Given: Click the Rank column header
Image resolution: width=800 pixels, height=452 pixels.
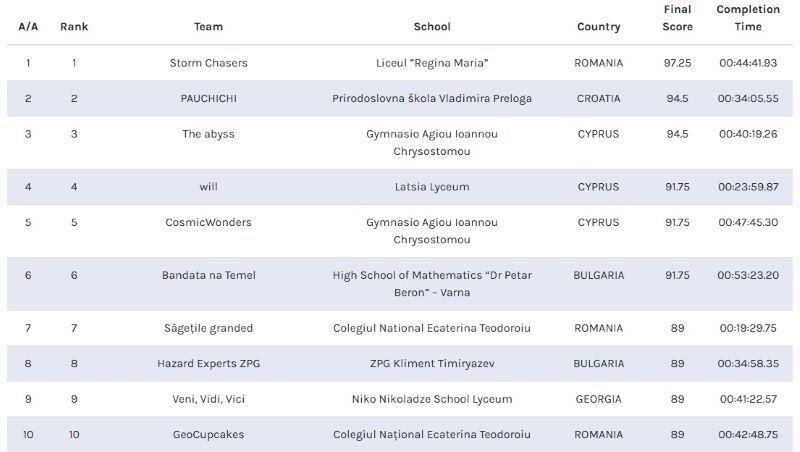Looking at the screenshot, I should (74, 27).
